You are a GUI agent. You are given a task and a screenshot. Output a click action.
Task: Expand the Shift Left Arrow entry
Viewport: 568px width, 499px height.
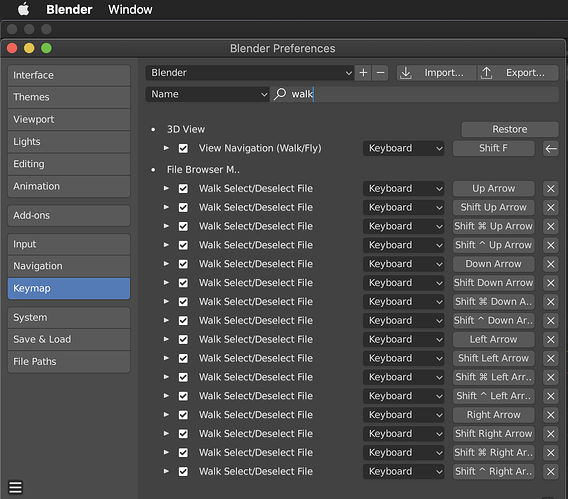[166, 358]
